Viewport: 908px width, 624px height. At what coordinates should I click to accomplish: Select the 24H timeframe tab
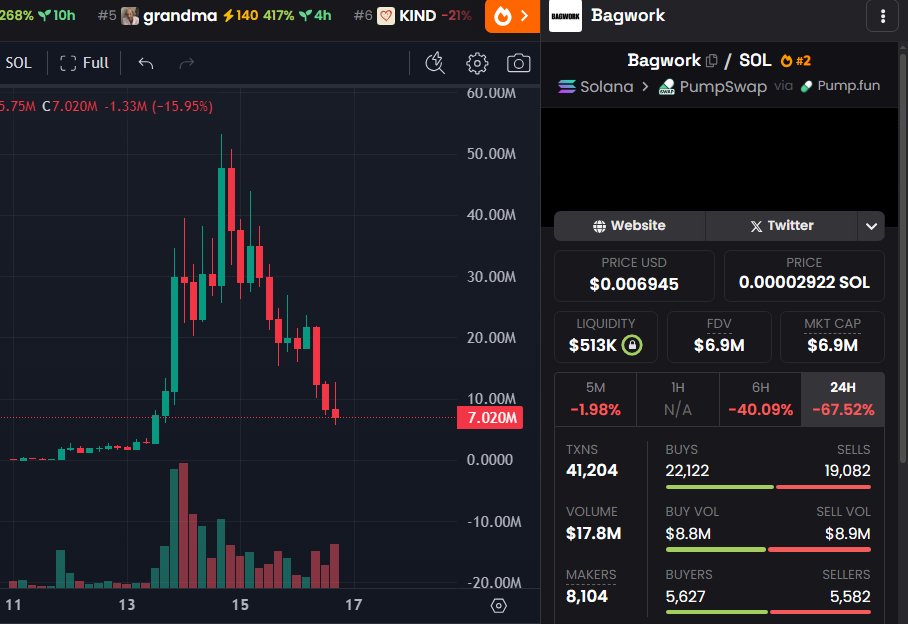(843, 399)
